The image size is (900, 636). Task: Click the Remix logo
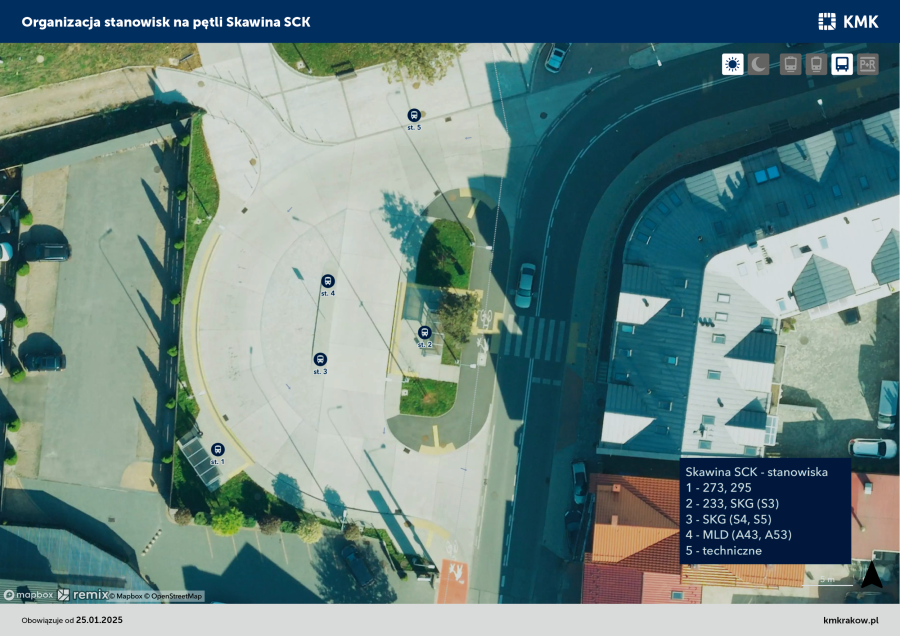[83, 595]
